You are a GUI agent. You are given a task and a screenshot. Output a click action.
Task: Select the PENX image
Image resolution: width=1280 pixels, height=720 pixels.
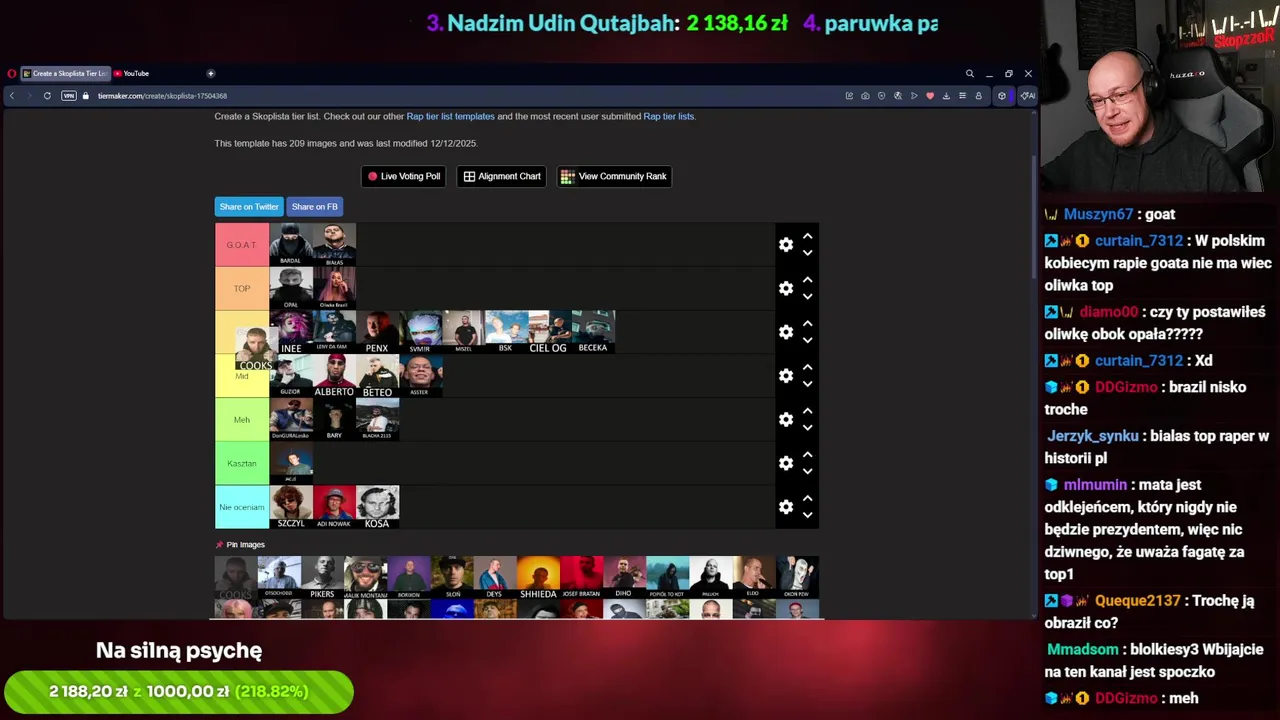377,332
